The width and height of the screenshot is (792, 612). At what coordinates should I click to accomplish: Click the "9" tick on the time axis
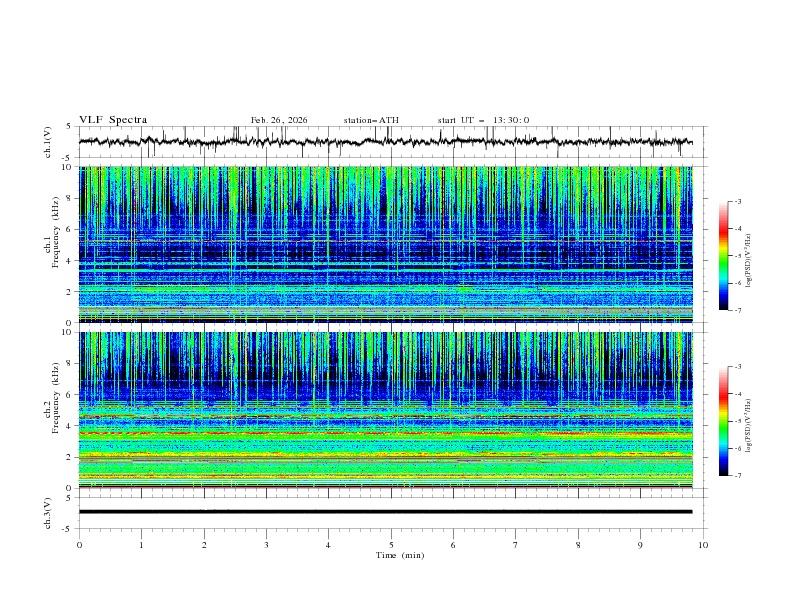pos(640,545)
